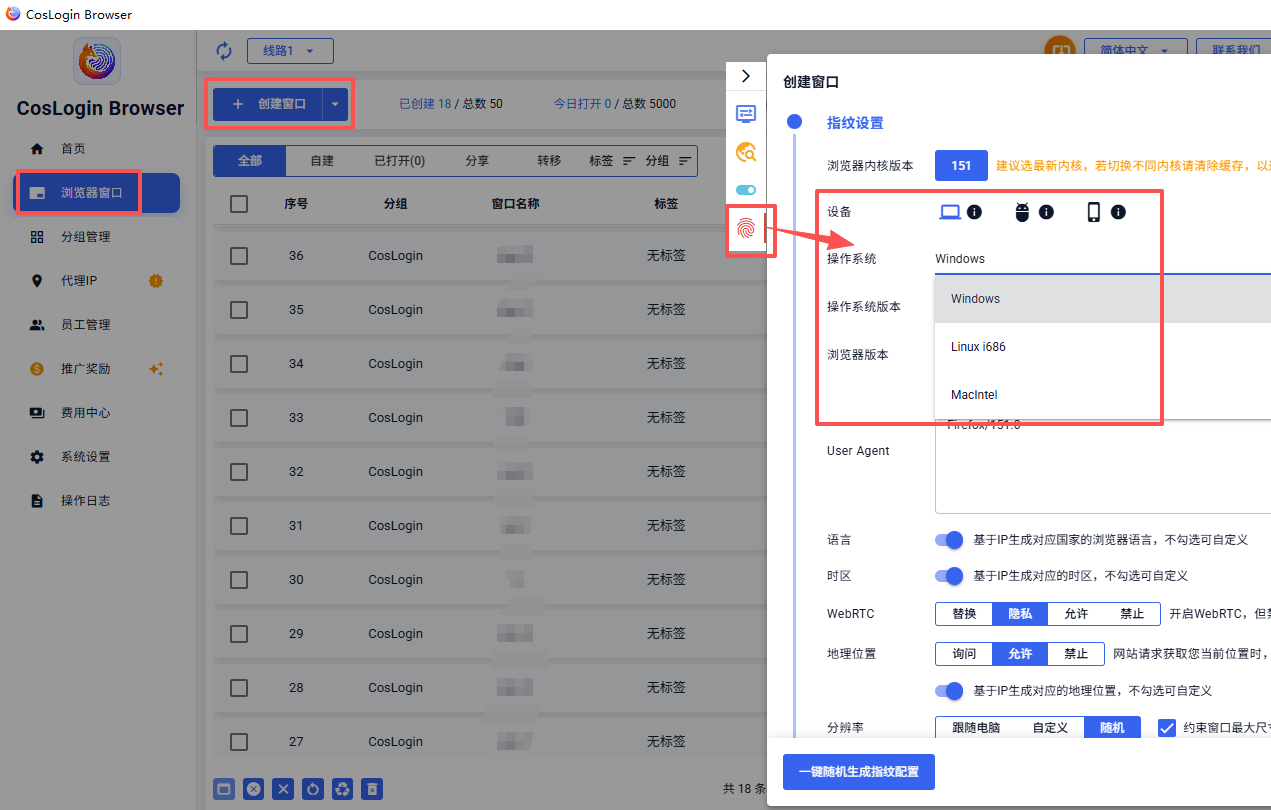This screenshot has width=1271, height=810.
Task: Click the open-window icon in the bottom toolbar
Action: click(224, 789)
